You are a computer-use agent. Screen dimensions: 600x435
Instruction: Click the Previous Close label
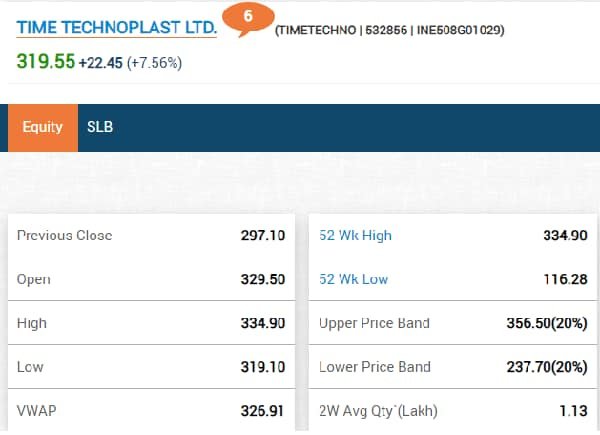pyautogui.click(x=64, y=236)
